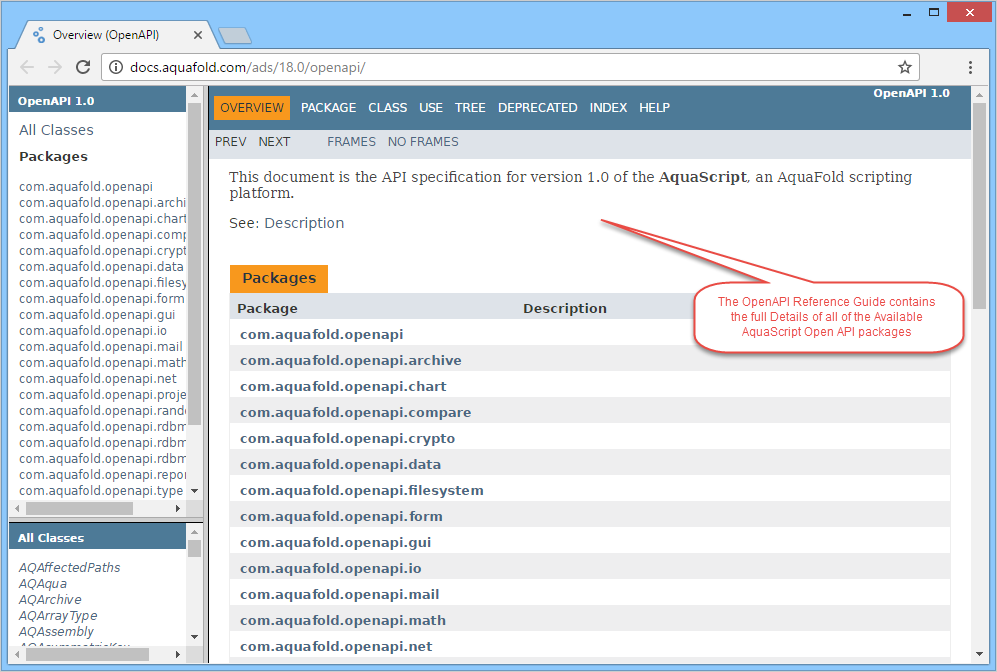The width and height of the screenshot is (997, 672).
Task: Open com.aquafold.openapi.form in the table
Action: tap(341, 517)
